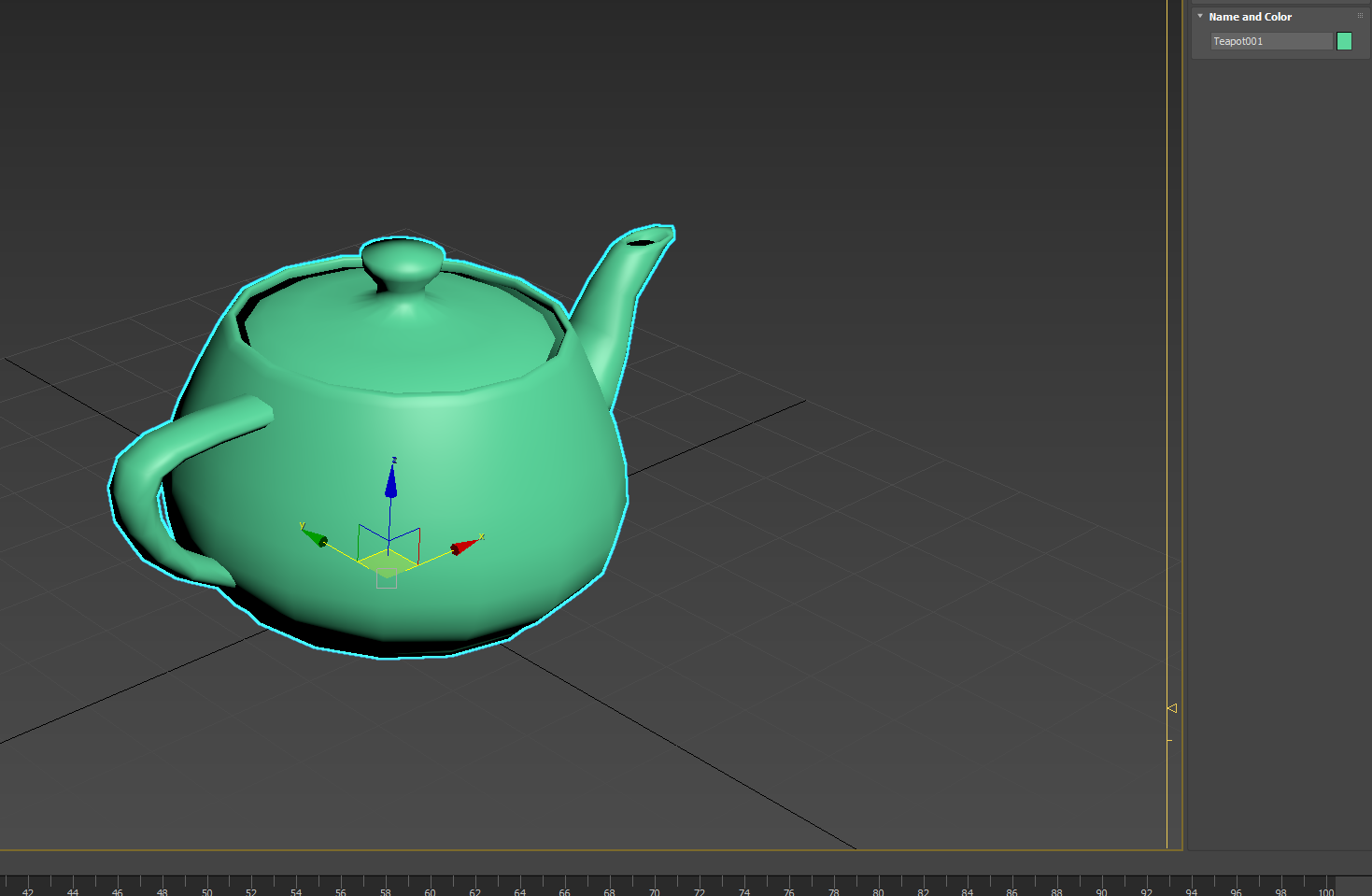Click the Name and Color rollout grip dots
This screenshot has width=1372, height=896.
click(1360, 16)
